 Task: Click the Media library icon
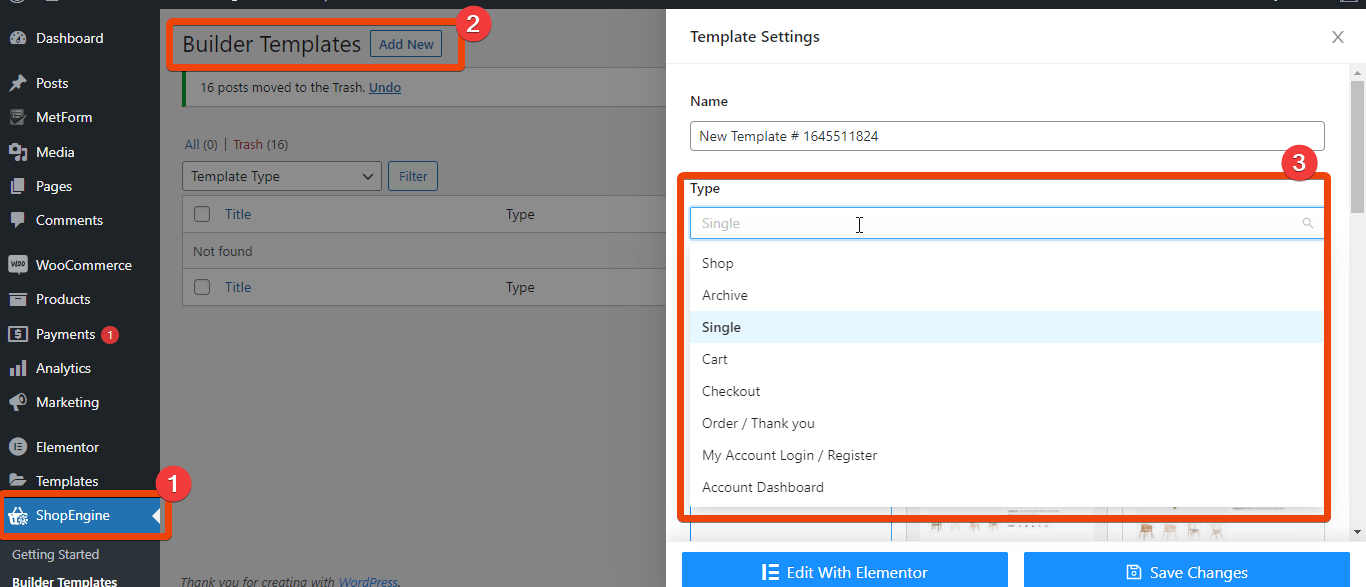[18, 152]
